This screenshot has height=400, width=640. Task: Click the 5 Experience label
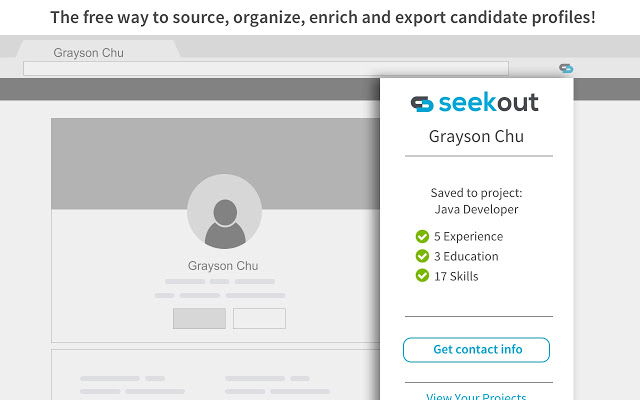coord(469,236)
